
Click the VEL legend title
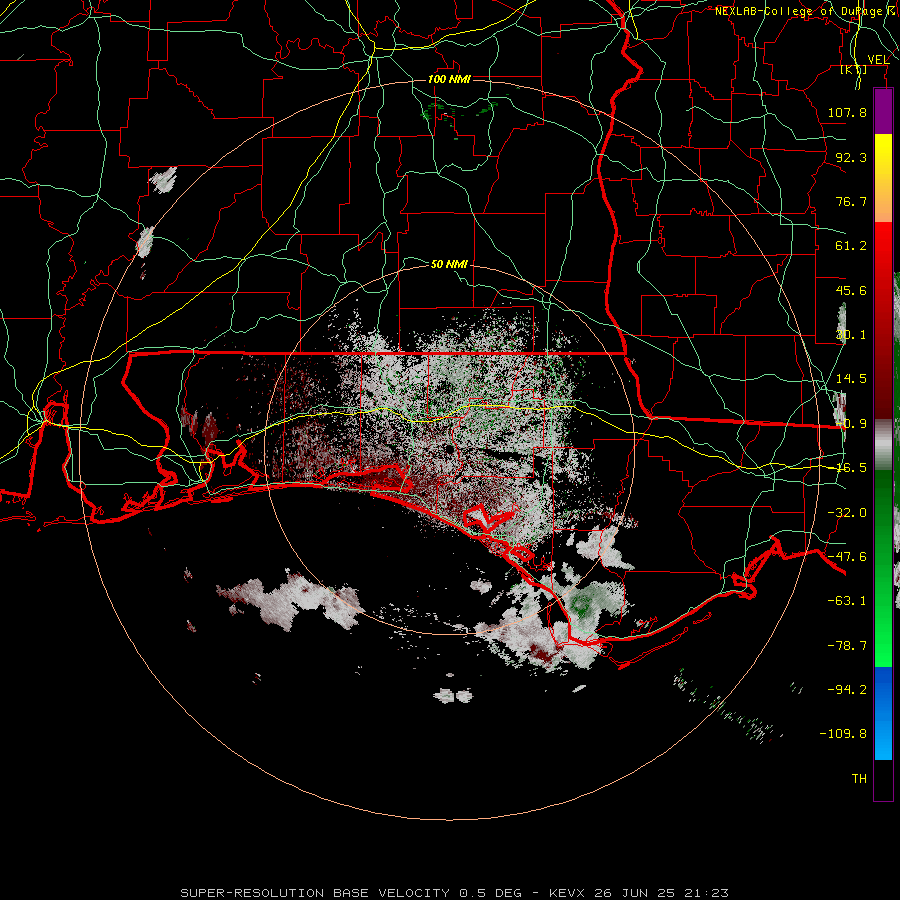[x=878, y=60]
